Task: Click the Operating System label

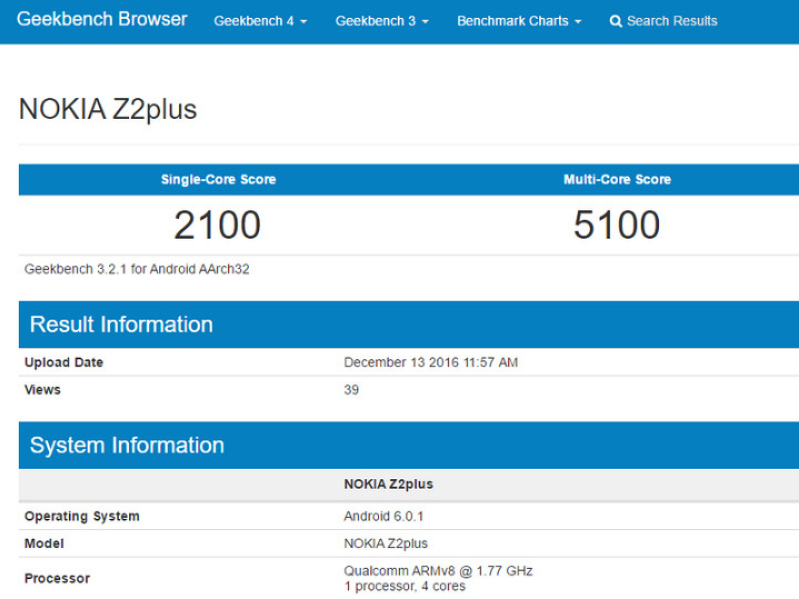Action: click(x=82, y=516)
